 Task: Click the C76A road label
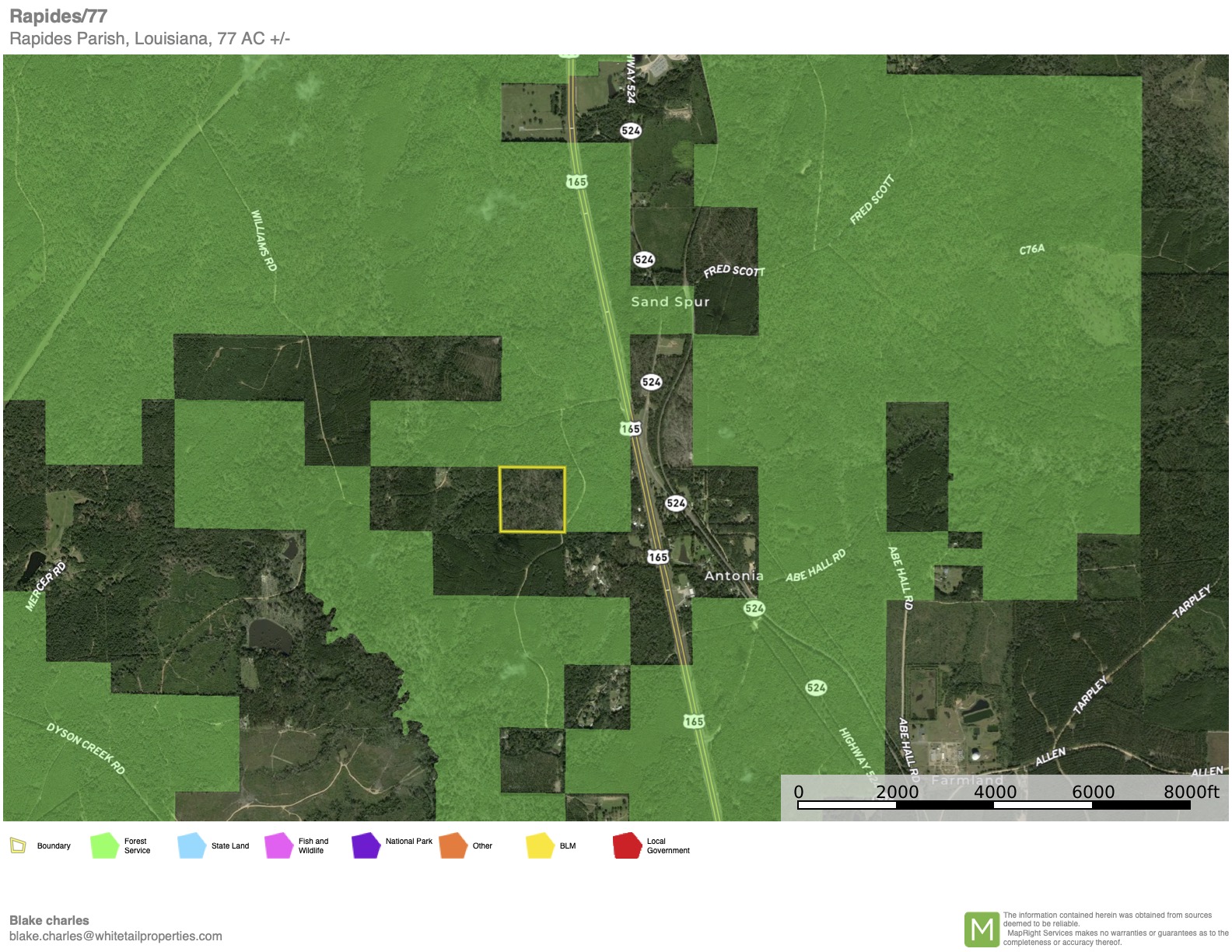point(1032,250)
